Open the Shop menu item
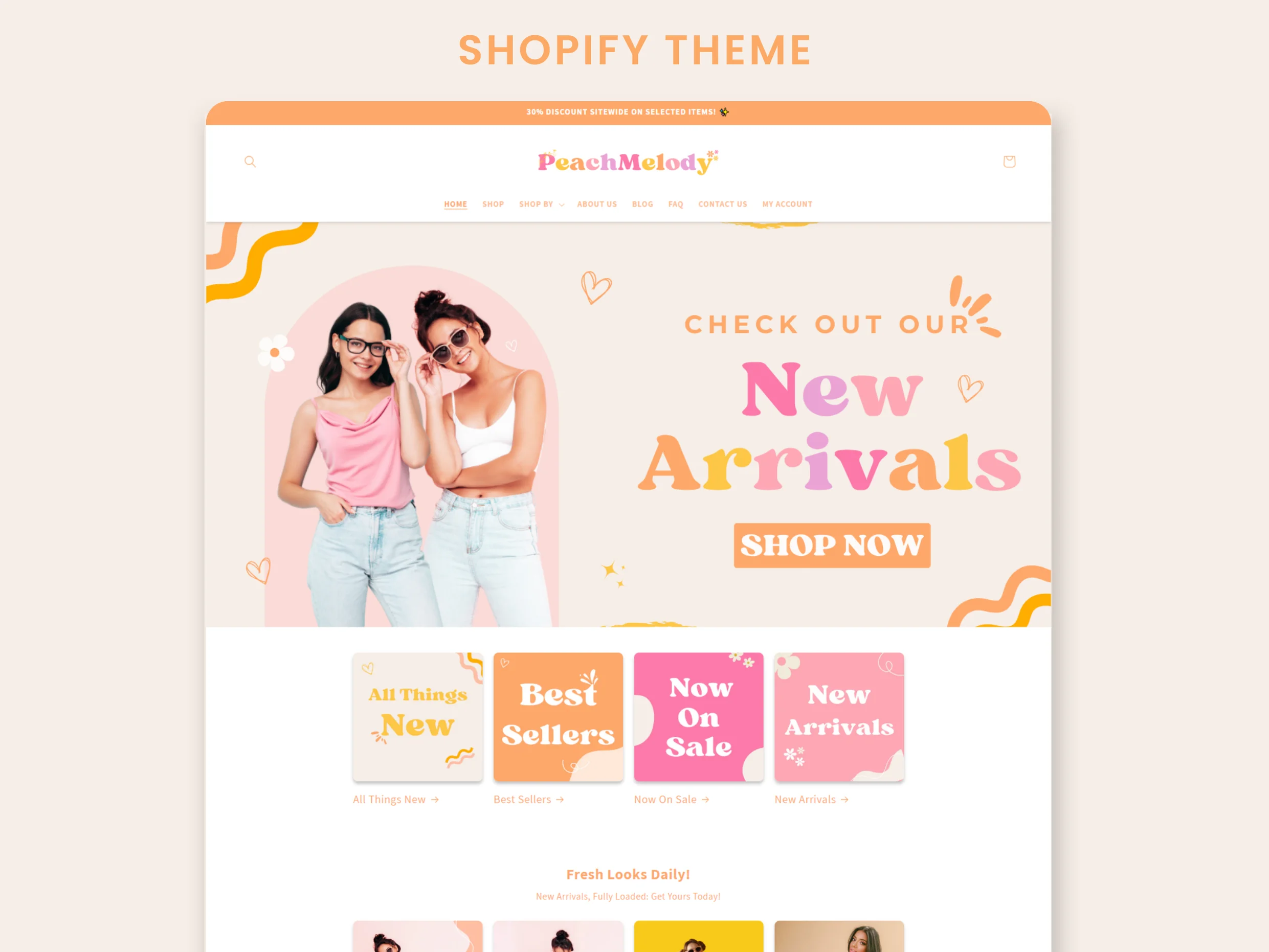 tap(493, 204)
